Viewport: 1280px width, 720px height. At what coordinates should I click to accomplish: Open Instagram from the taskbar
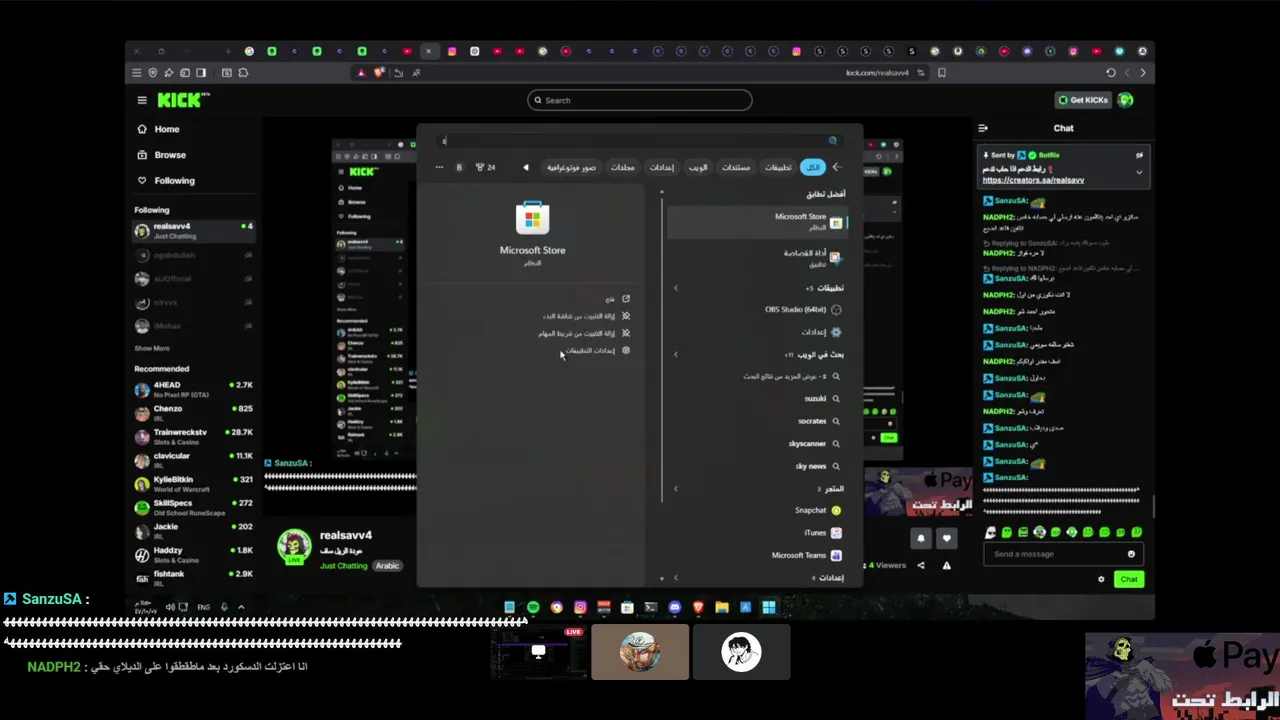580,607
